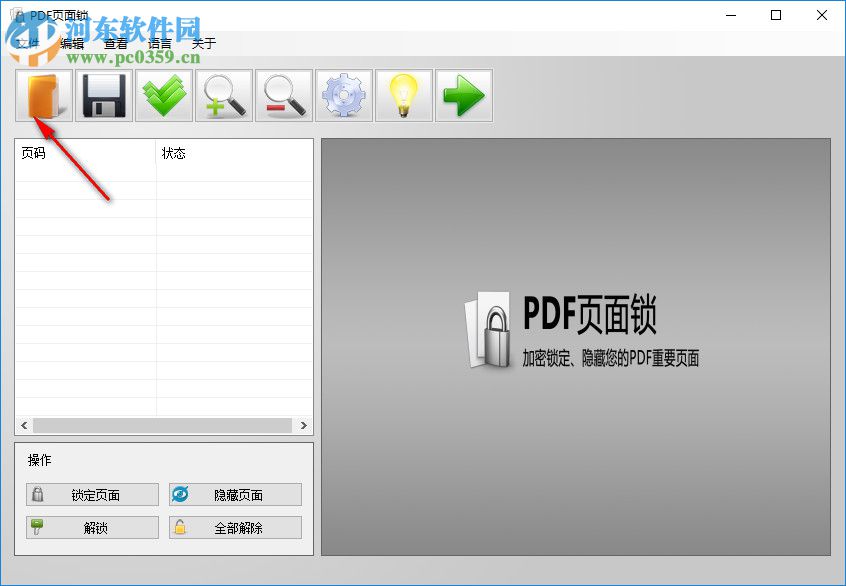
Task: Open settings with the gear toolbar icon
Action: 343,95
